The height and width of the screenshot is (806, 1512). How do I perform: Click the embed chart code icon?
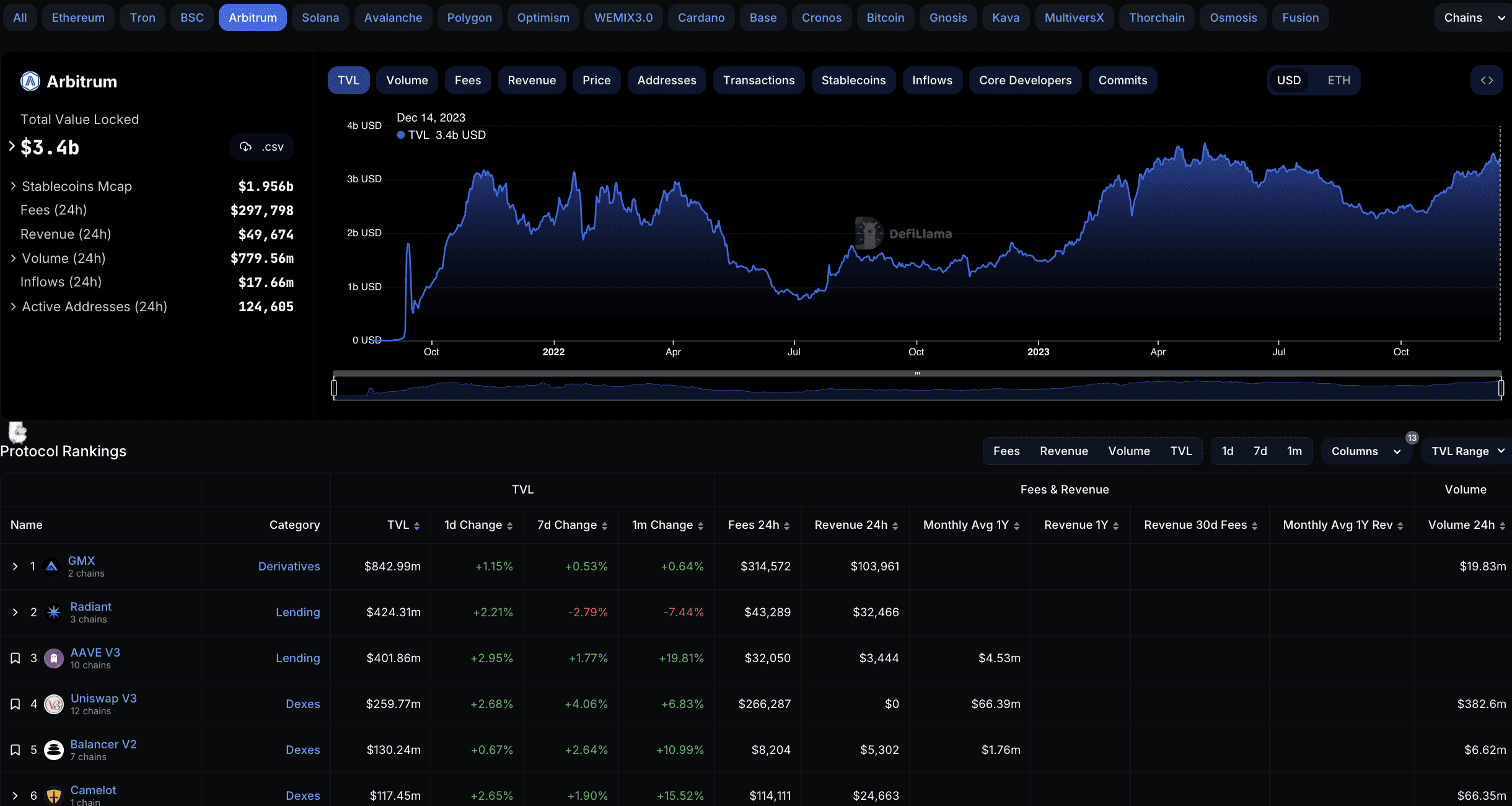(1487, 81)
